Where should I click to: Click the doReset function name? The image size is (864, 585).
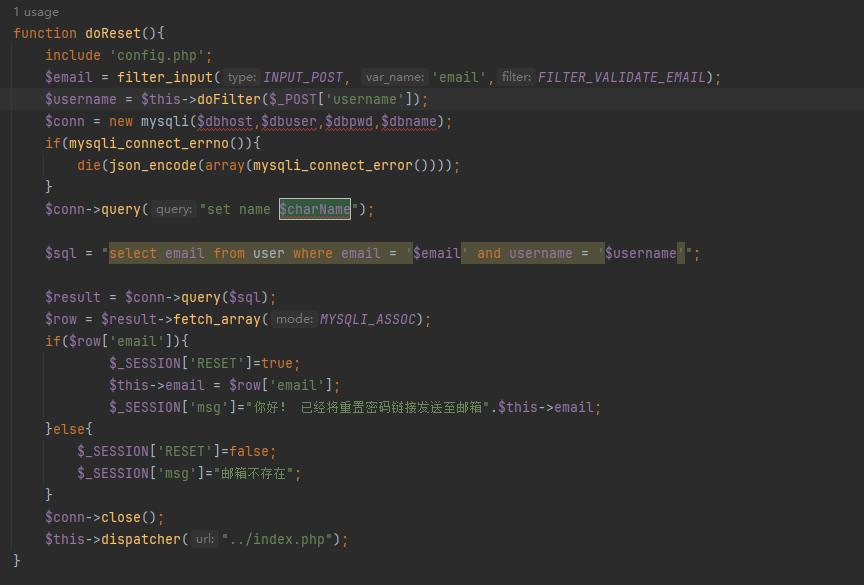coord(113,33)
